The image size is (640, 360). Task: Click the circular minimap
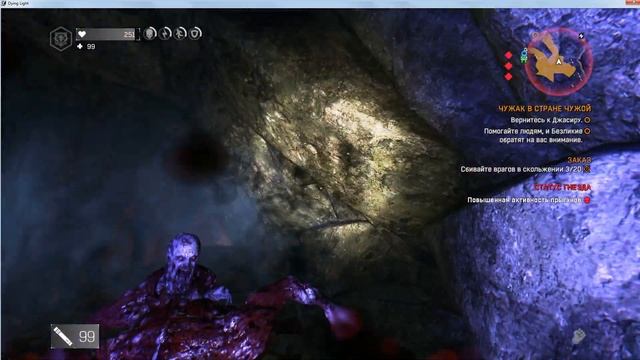coord(558,61)
